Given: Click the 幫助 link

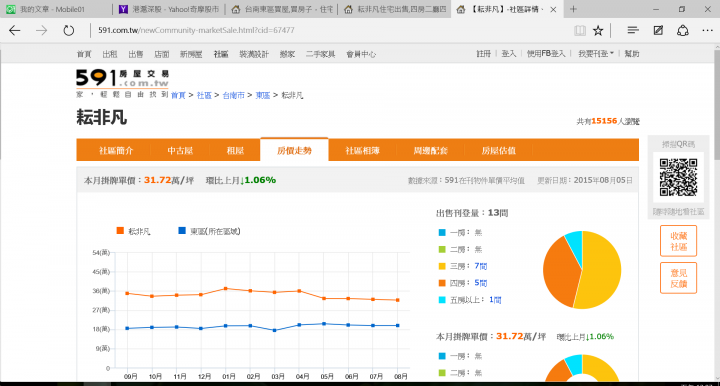Looking at the screenshot, I should tap(632, 54).
